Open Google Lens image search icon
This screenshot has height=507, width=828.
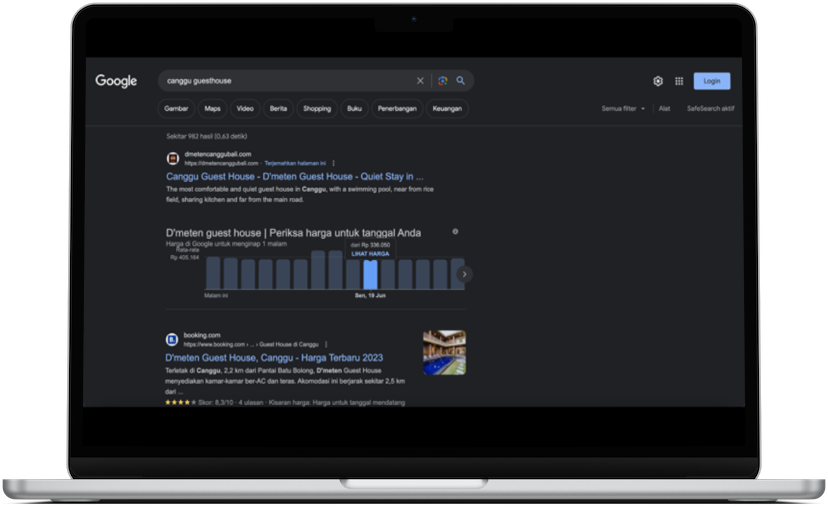443,81
